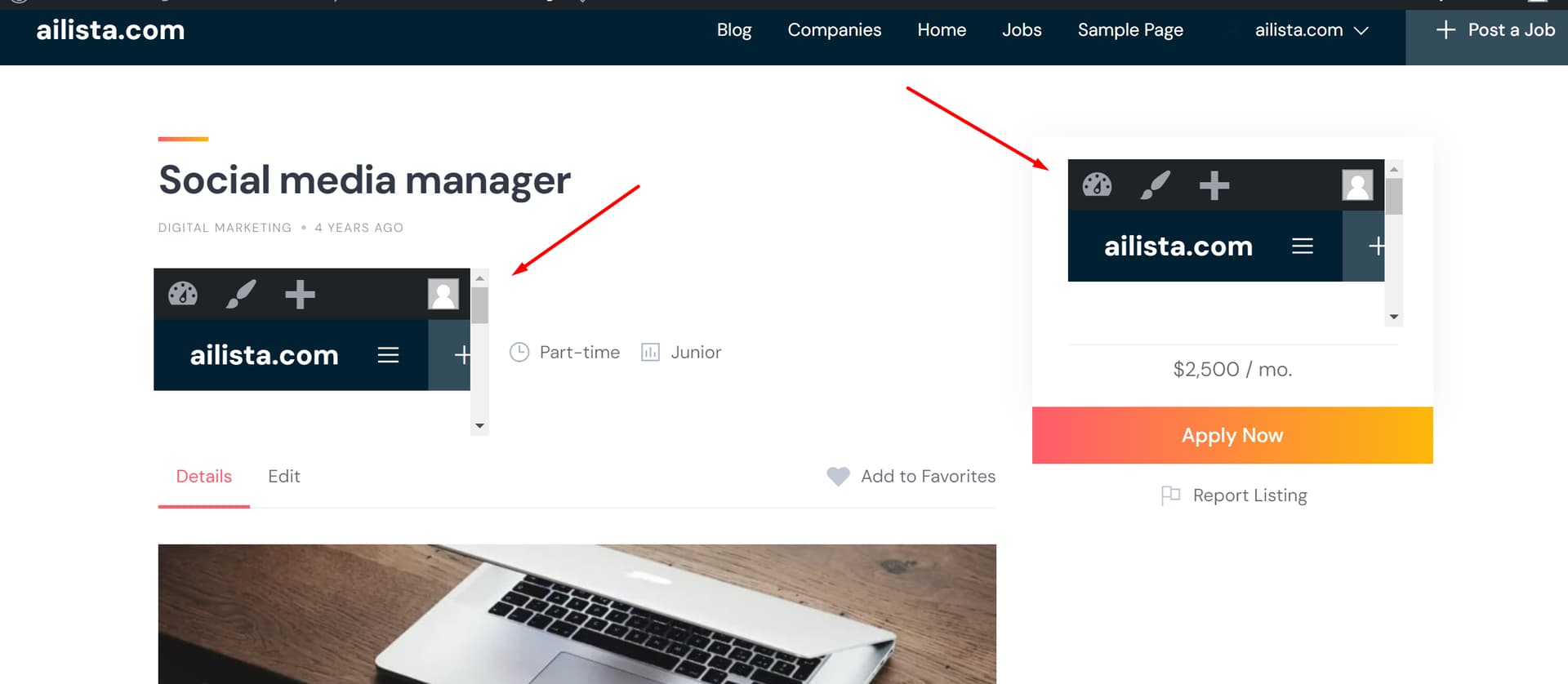Toggle the Add to Favorites heart
Viewport: 1568px width, 684px height.
pyautogui.click(x=838, y=476)
